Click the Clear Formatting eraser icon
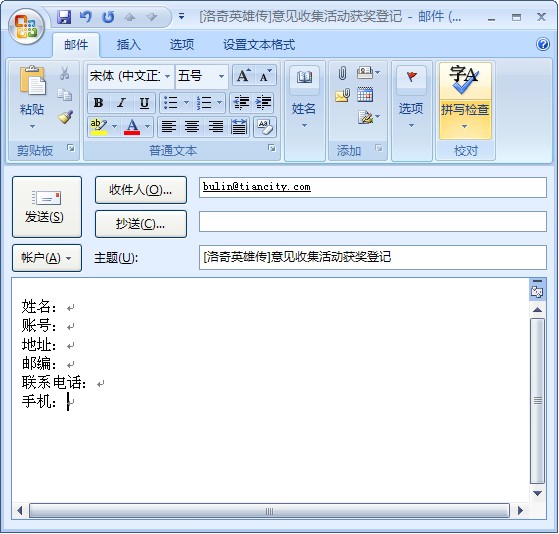This screenshot has width=559, height=534. coord(265,127)
